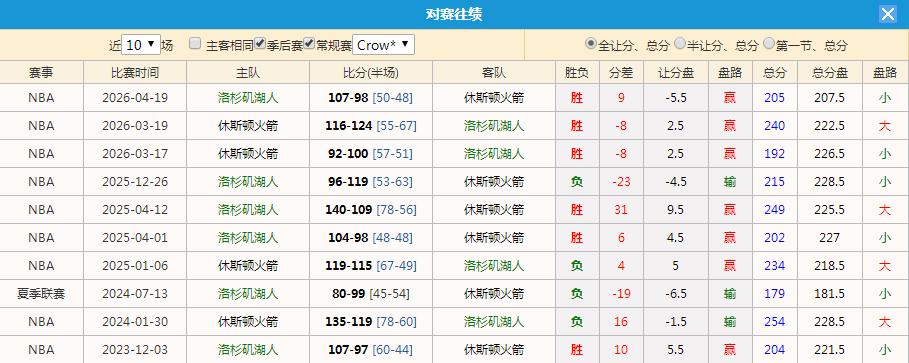
Task: Click the 赛事 column header
Action: tap(42, 72)
